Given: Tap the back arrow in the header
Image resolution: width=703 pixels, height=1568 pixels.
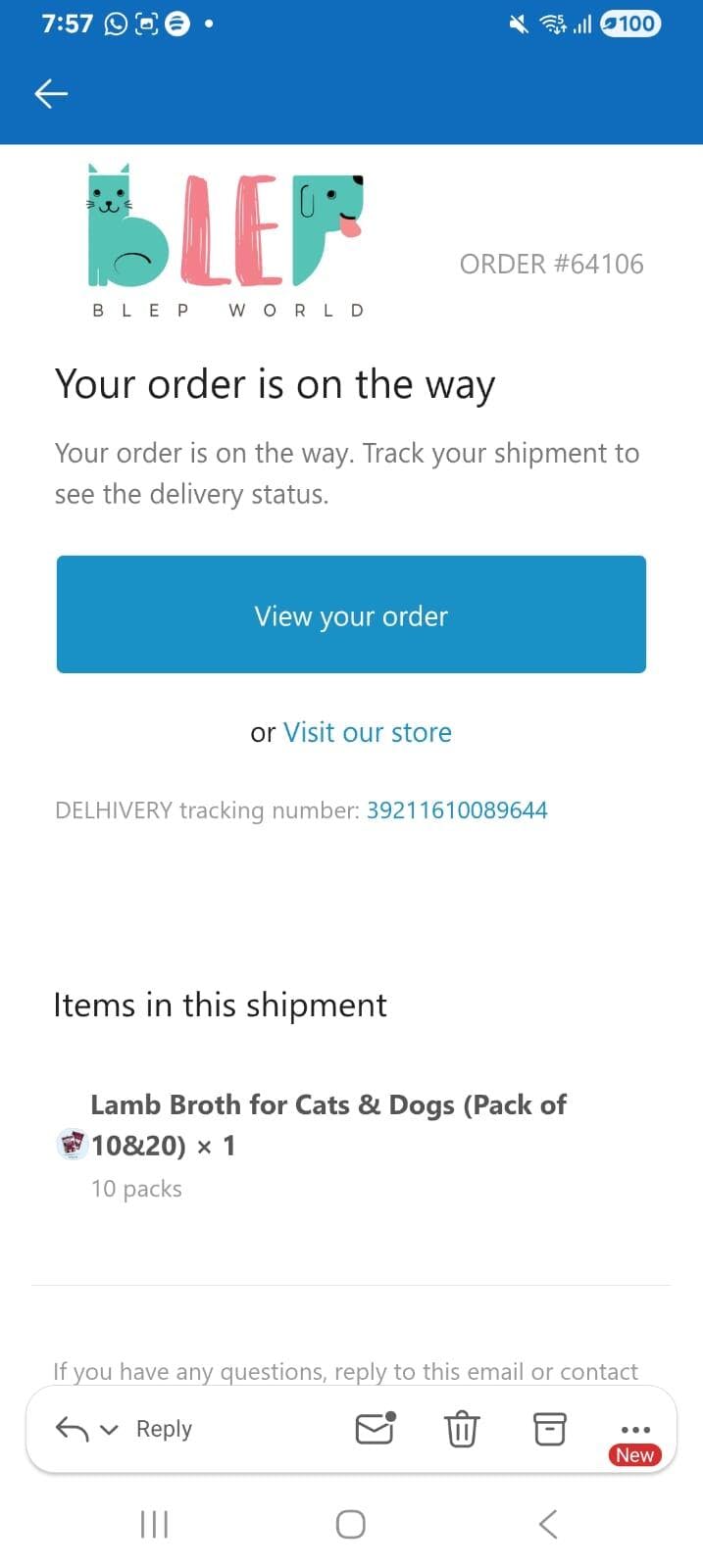Looking at the screenshot, I should (x=51, y=93).
